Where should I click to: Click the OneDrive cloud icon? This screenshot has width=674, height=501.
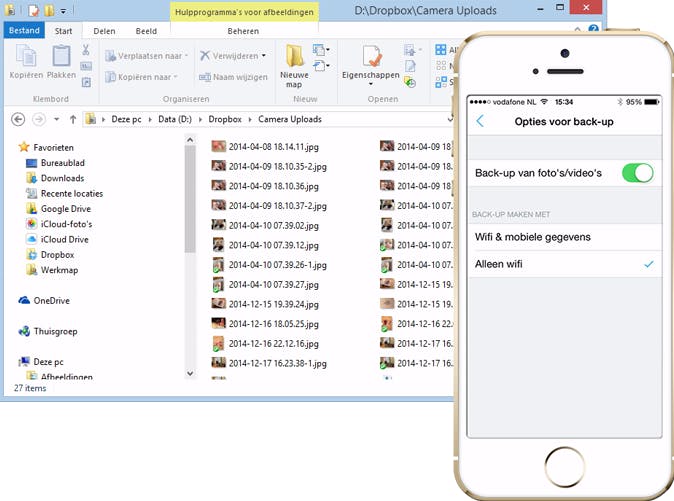pos(24,300)
